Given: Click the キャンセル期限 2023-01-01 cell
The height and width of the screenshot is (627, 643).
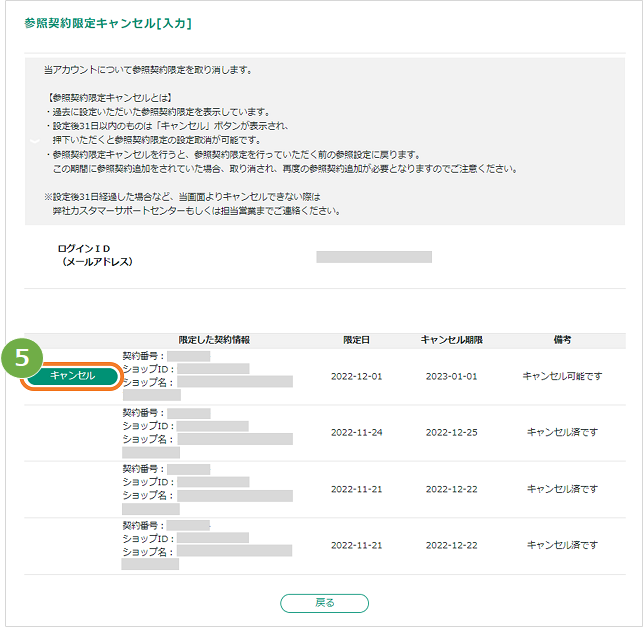Looking at the screenshot, I should point(451,376).
